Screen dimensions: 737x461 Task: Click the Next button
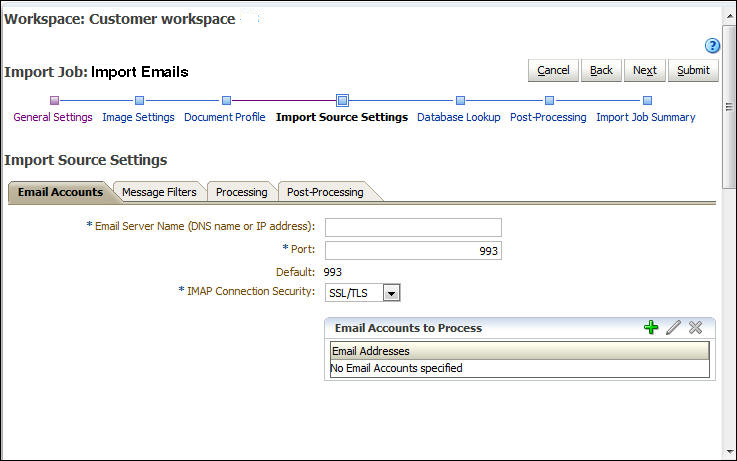tap(644, 70)
